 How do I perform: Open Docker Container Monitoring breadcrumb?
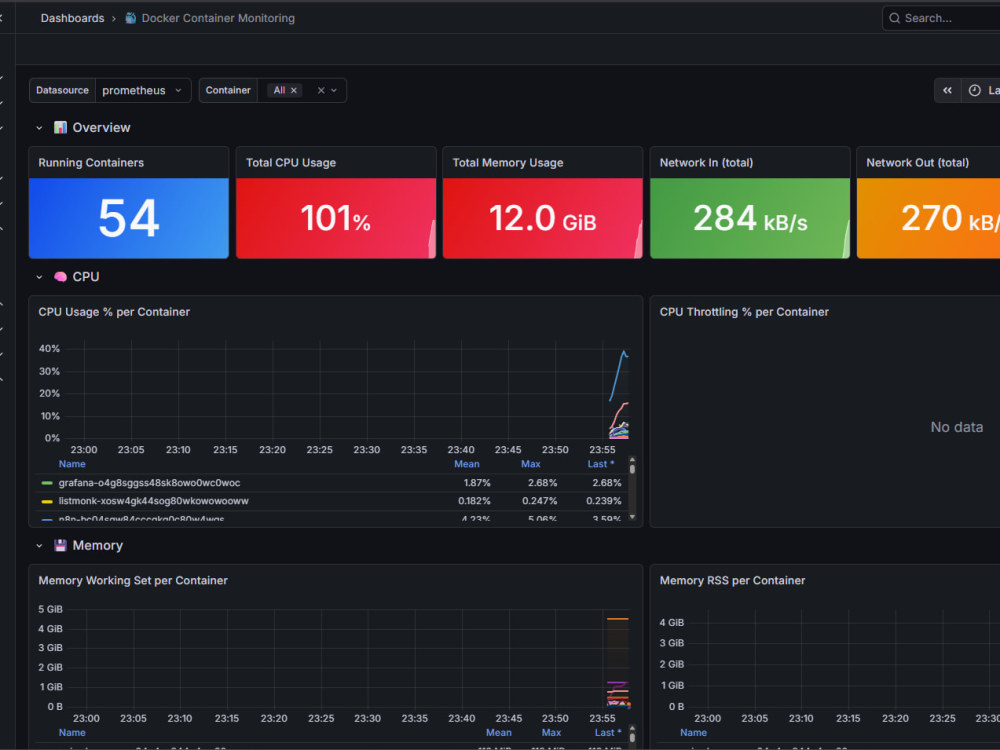point(218,18)
